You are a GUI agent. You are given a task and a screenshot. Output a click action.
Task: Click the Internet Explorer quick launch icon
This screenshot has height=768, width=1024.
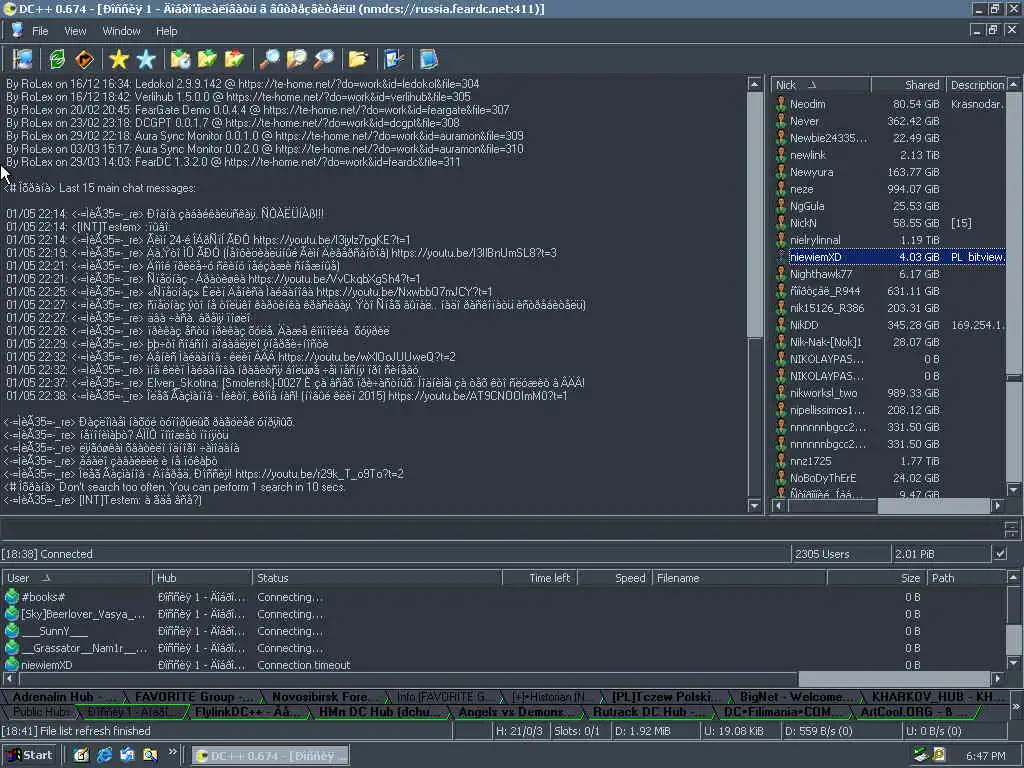pyautogui.click(x=104, y=755)
